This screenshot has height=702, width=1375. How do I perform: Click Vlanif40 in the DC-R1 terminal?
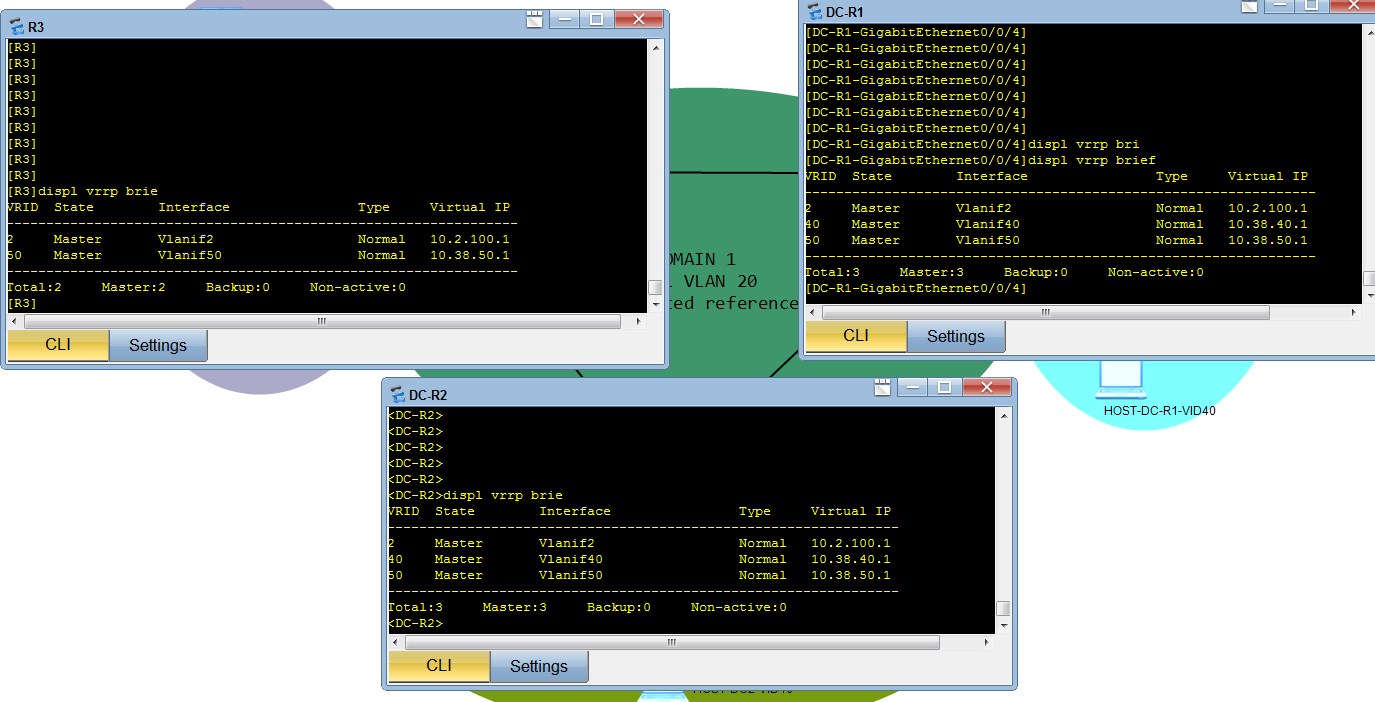[988, 224]
